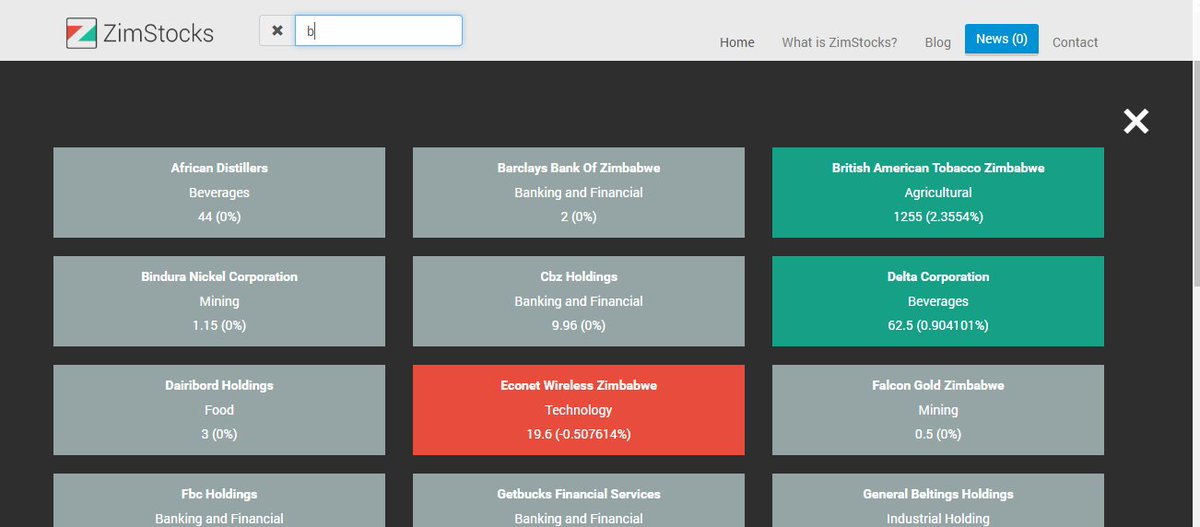
Task: Select the African Distillers card
Action: tap(219, 193)
